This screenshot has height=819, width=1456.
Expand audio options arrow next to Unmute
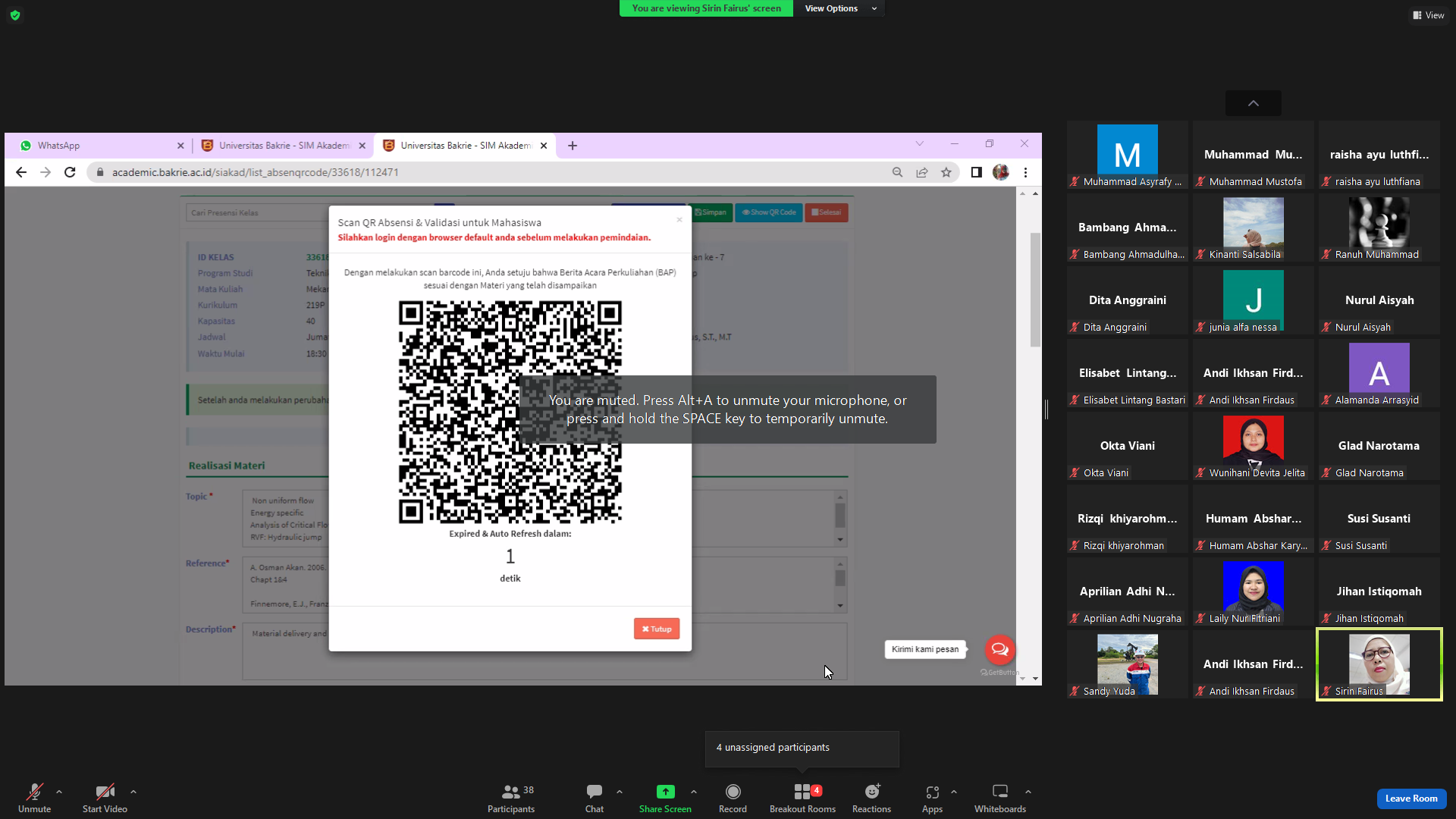59,792
